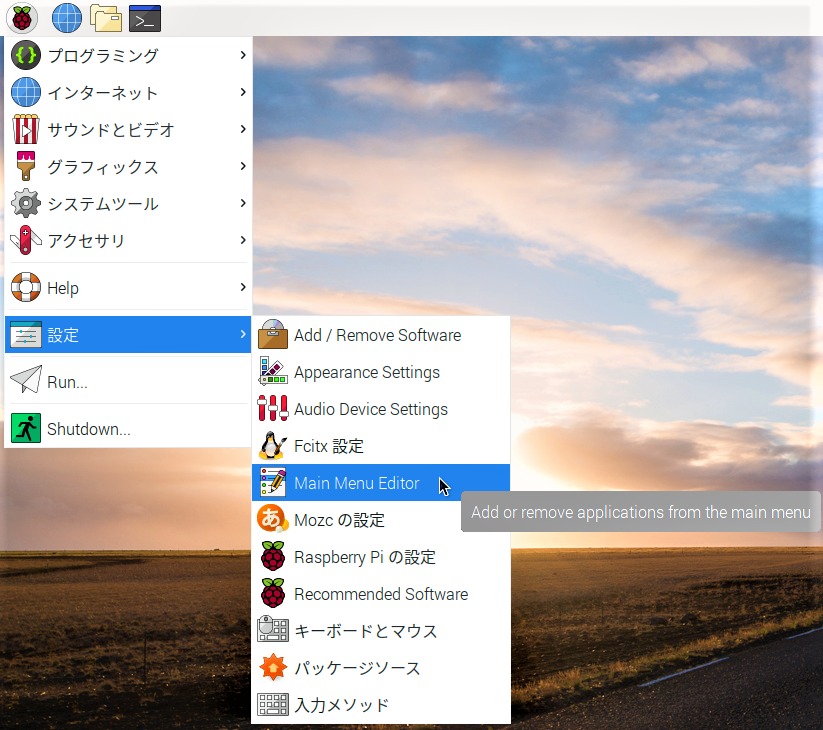The height and width of the screenshot is (730, 823).
Task: Click the 設定 sliders icon
Action: [26, 334]
